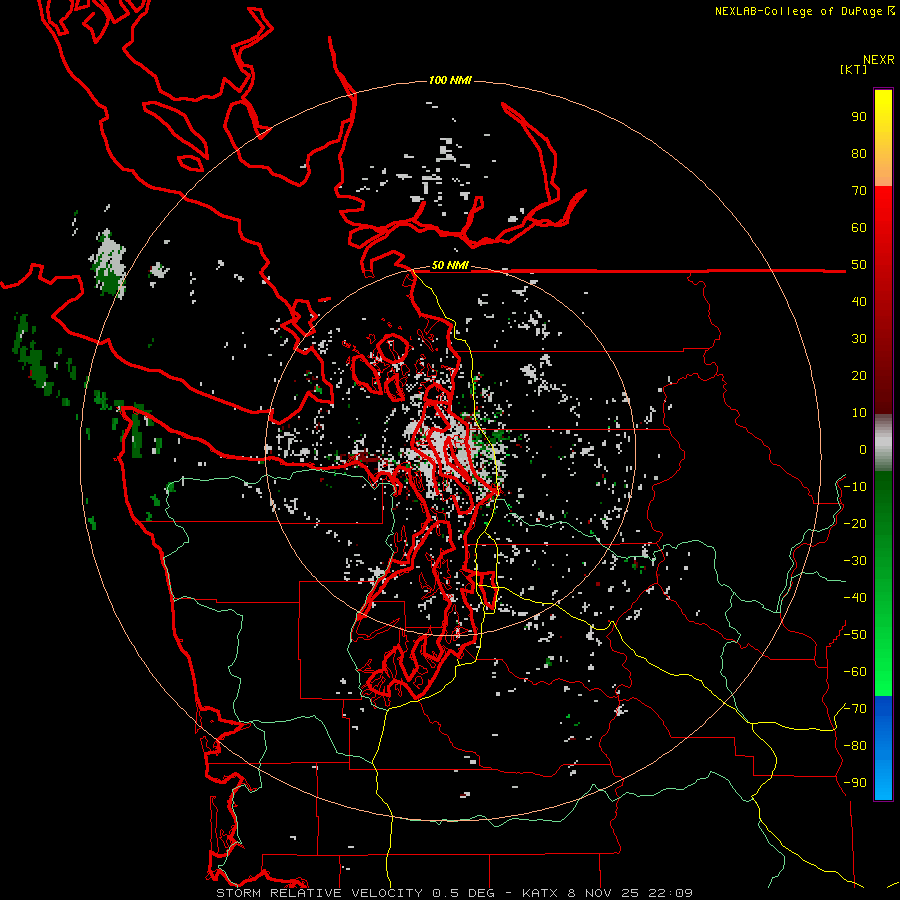Click the STORM RELATIVE VELOCITY product caption
Image resolution: width=900 pixels, height=900 pixels.
pos(320,893)
